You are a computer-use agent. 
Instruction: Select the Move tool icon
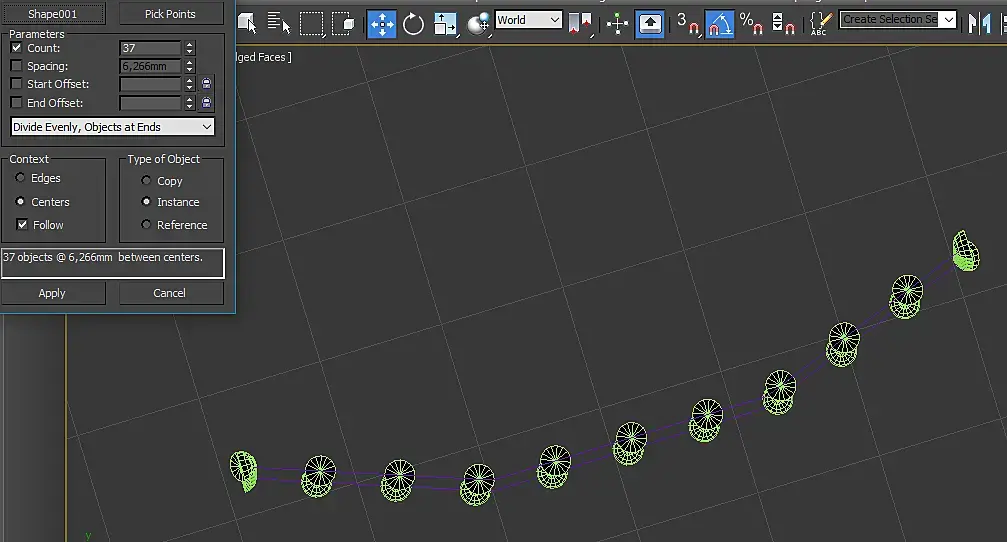point(381,24)
